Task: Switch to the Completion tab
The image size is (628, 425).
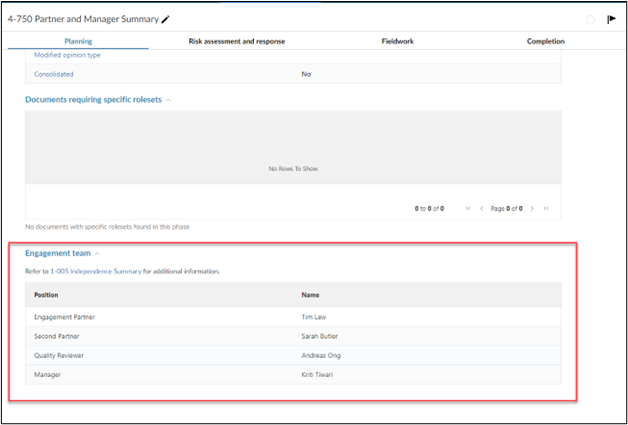Action: point(545,41)
